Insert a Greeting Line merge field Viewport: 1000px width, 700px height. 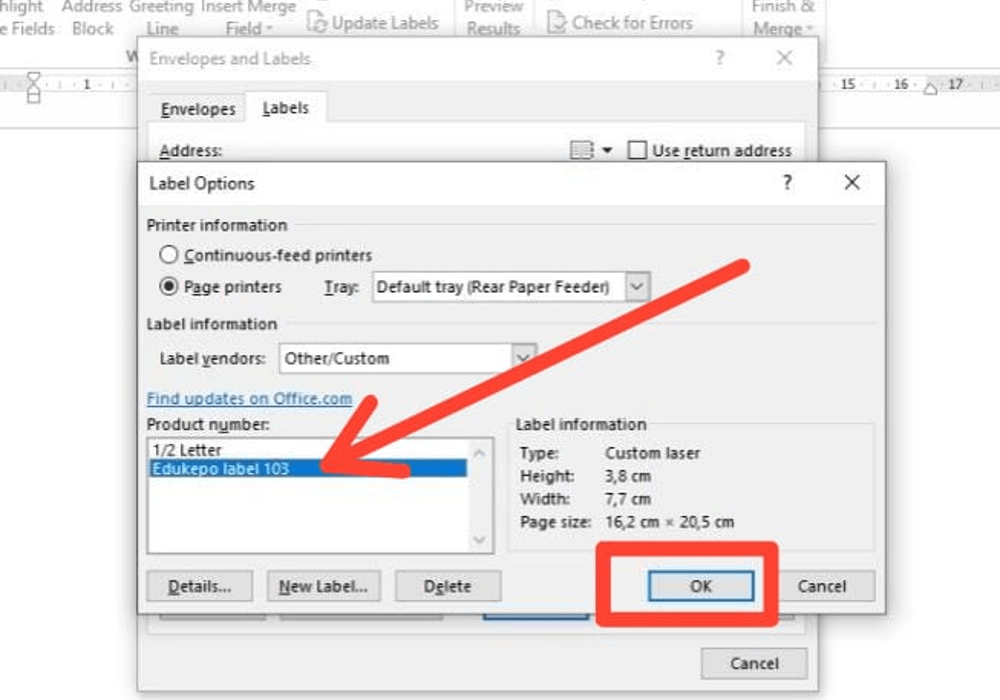click(x=162, y=18)
